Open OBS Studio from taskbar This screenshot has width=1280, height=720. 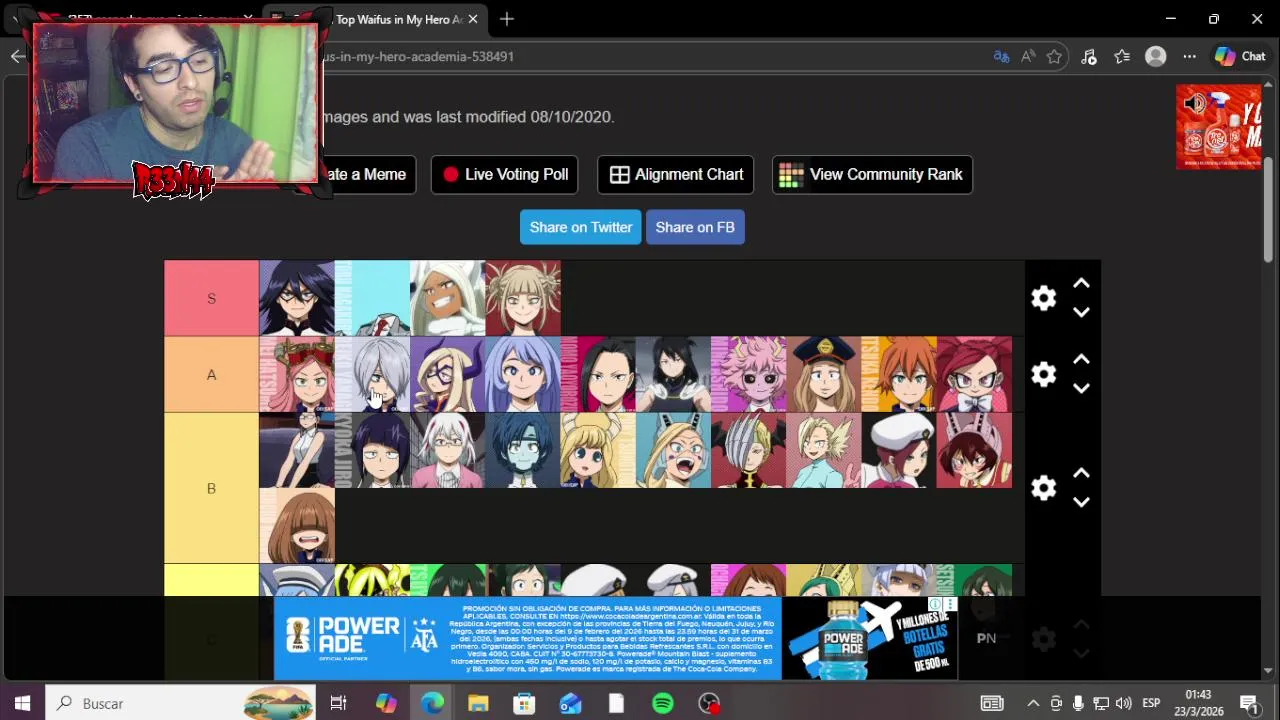click(709, 703)
